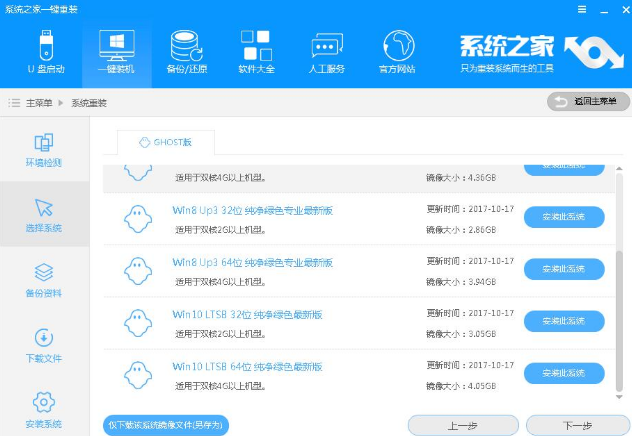Open Win10 LTSB 64位 纯净绿色最新版 title
632x436 pixels.
tap(247, 367)
